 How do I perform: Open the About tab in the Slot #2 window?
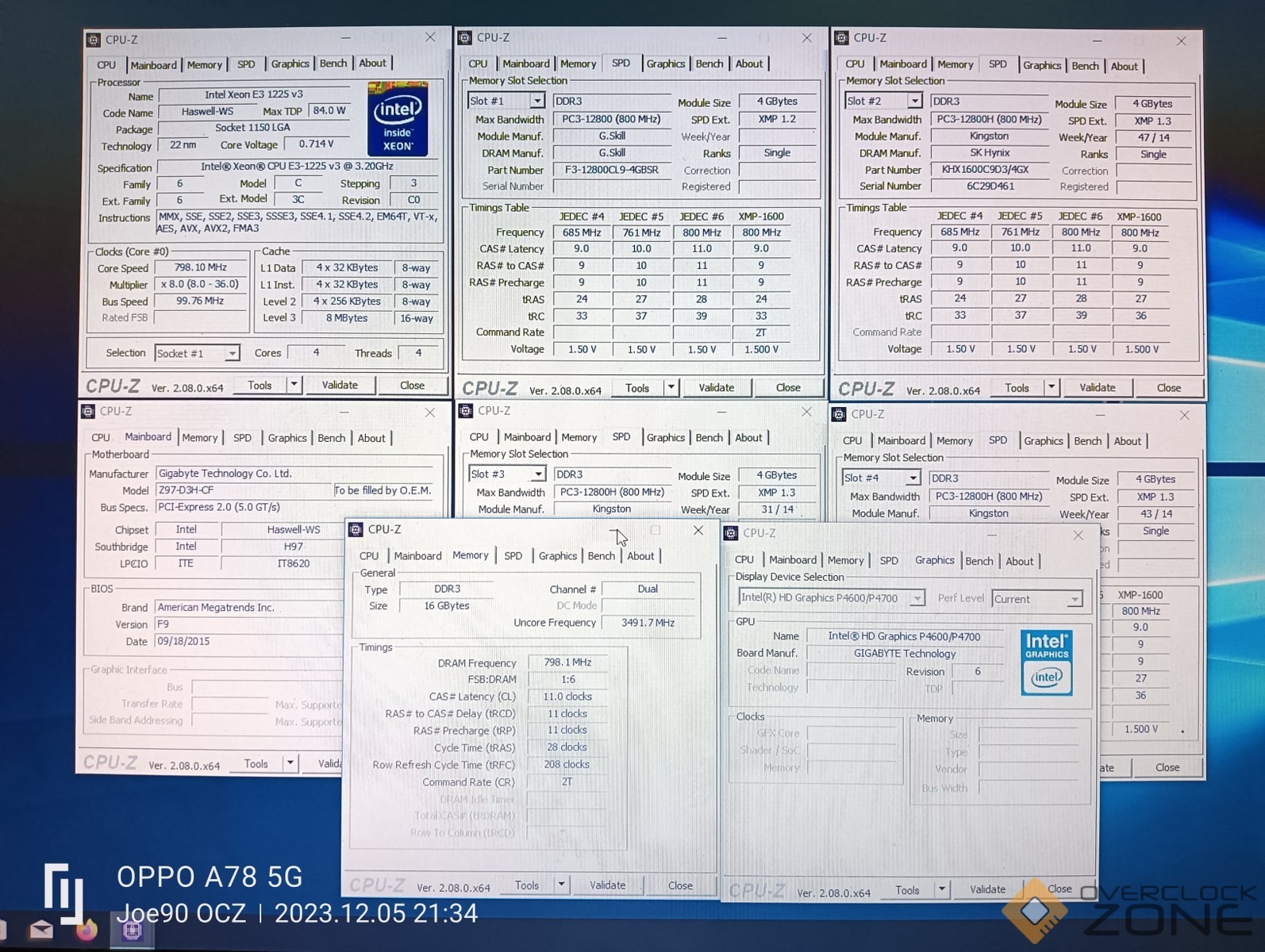(x=1124, y=66)
